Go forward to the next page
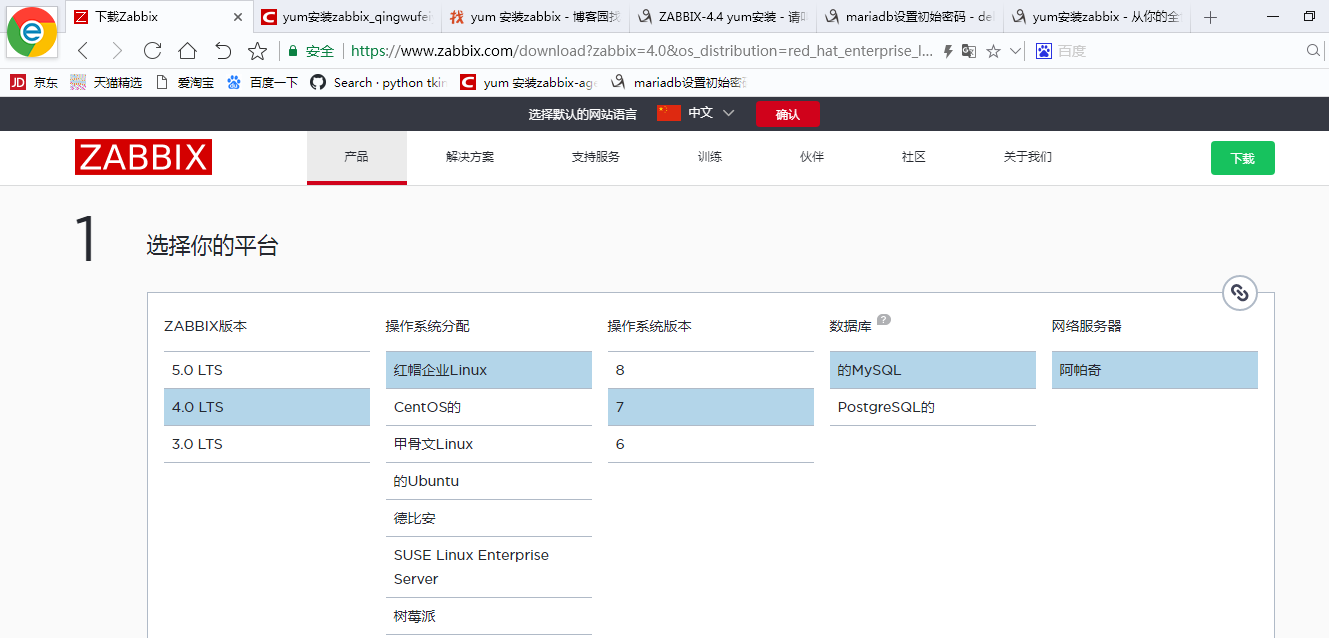Image resolution: width=1329 pixels, height=638 pixels. point(117,51)
